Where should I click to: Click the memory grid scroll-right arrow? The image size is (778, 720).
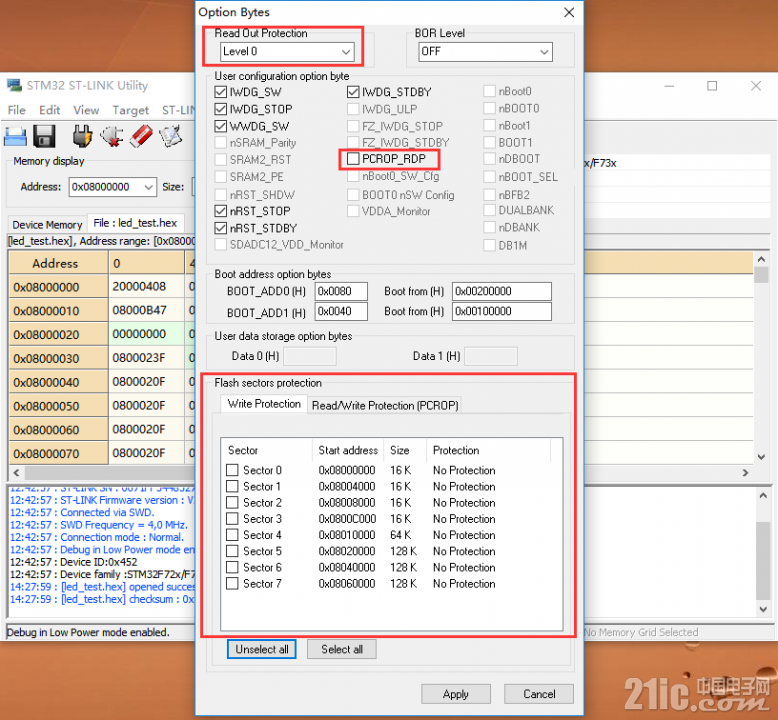745,473
